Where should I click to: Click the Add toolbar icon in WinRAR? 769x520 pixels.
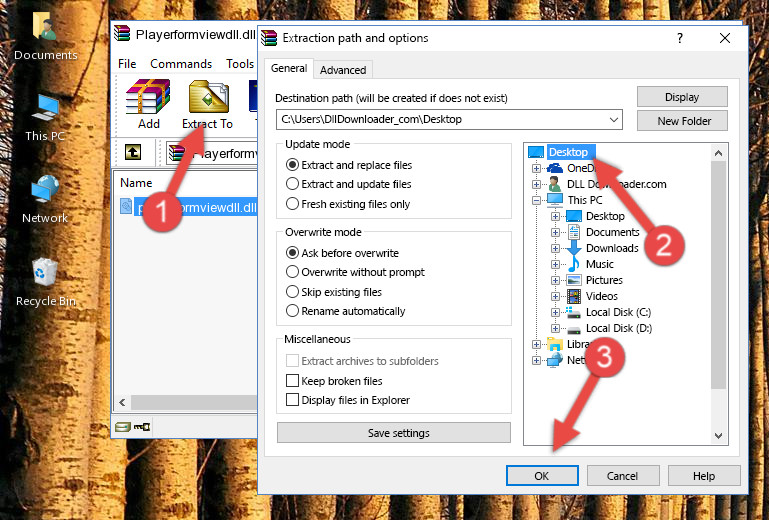[148, 104]
